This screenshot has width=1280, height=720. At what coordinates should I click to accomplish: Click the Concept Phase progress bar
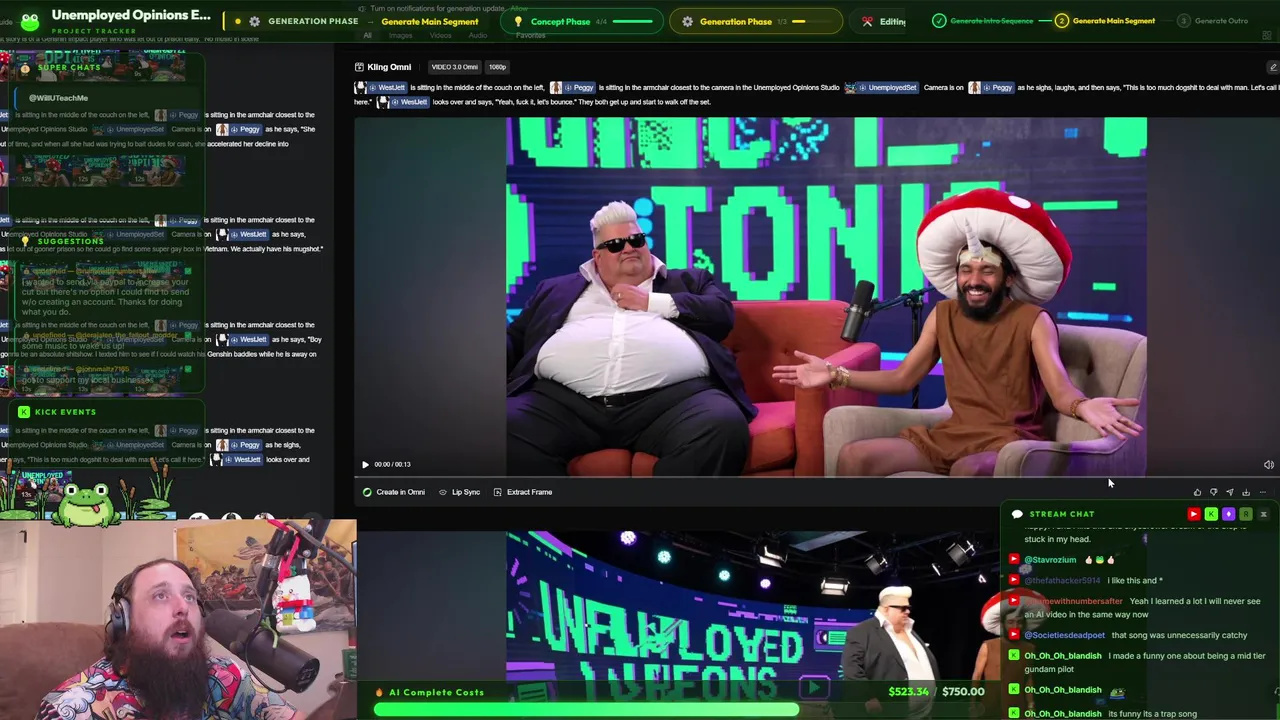click(631, 21)
